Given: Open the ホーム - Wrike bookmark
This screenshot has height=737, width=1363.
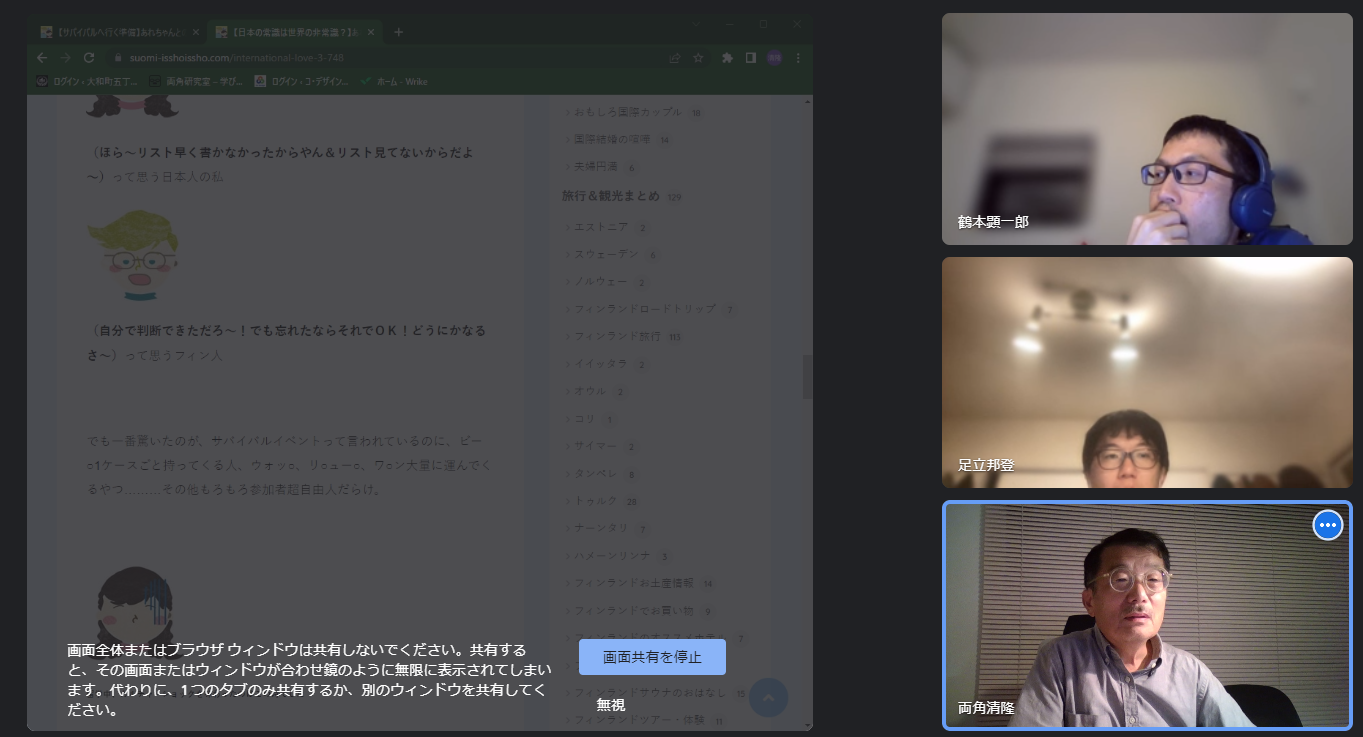Looking at the screenshot, I should point(394,81).
